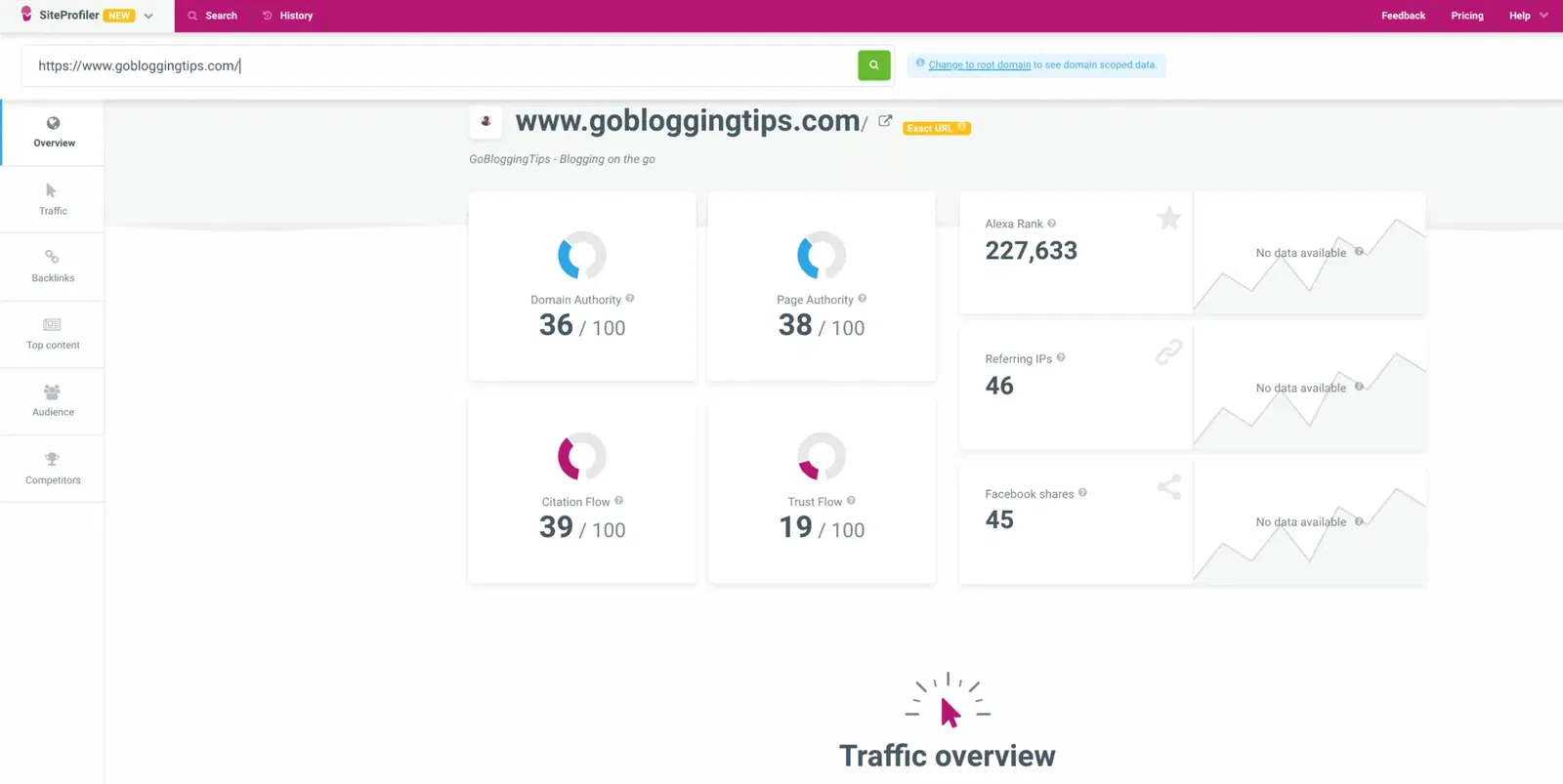Screen dimensions: 1563x784
Task: Click the Trust Flow donut chart
Action: pyautogui.click(x=822, y=457)
